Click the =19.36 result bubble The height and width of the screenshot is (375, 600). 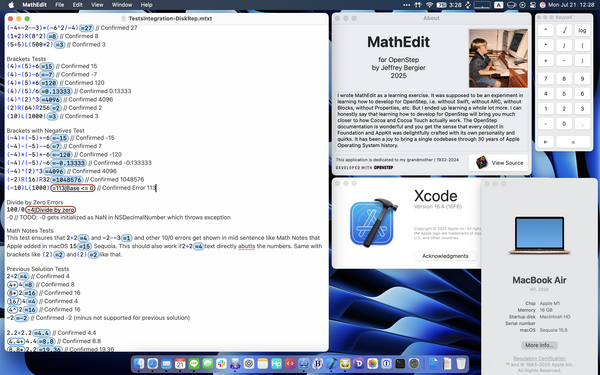pos(51,349)
